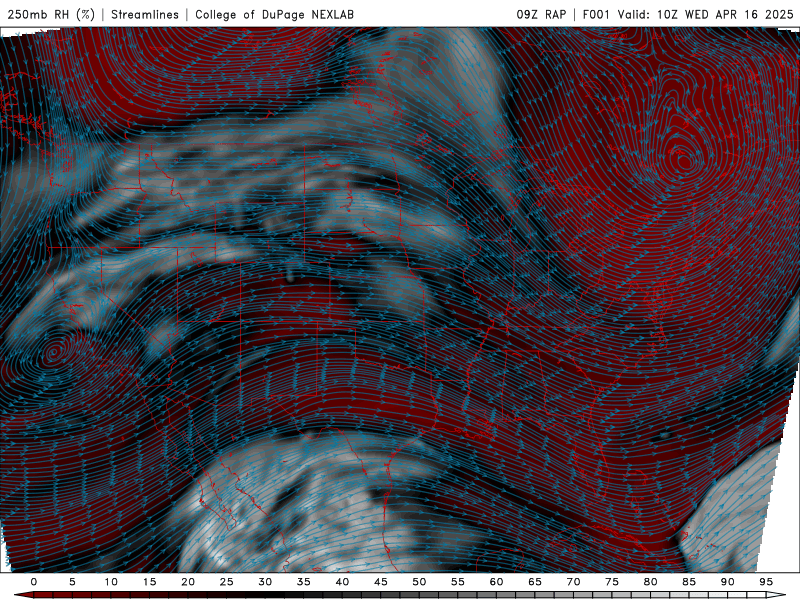Click the '50' colorbar label

click(419, 582)
